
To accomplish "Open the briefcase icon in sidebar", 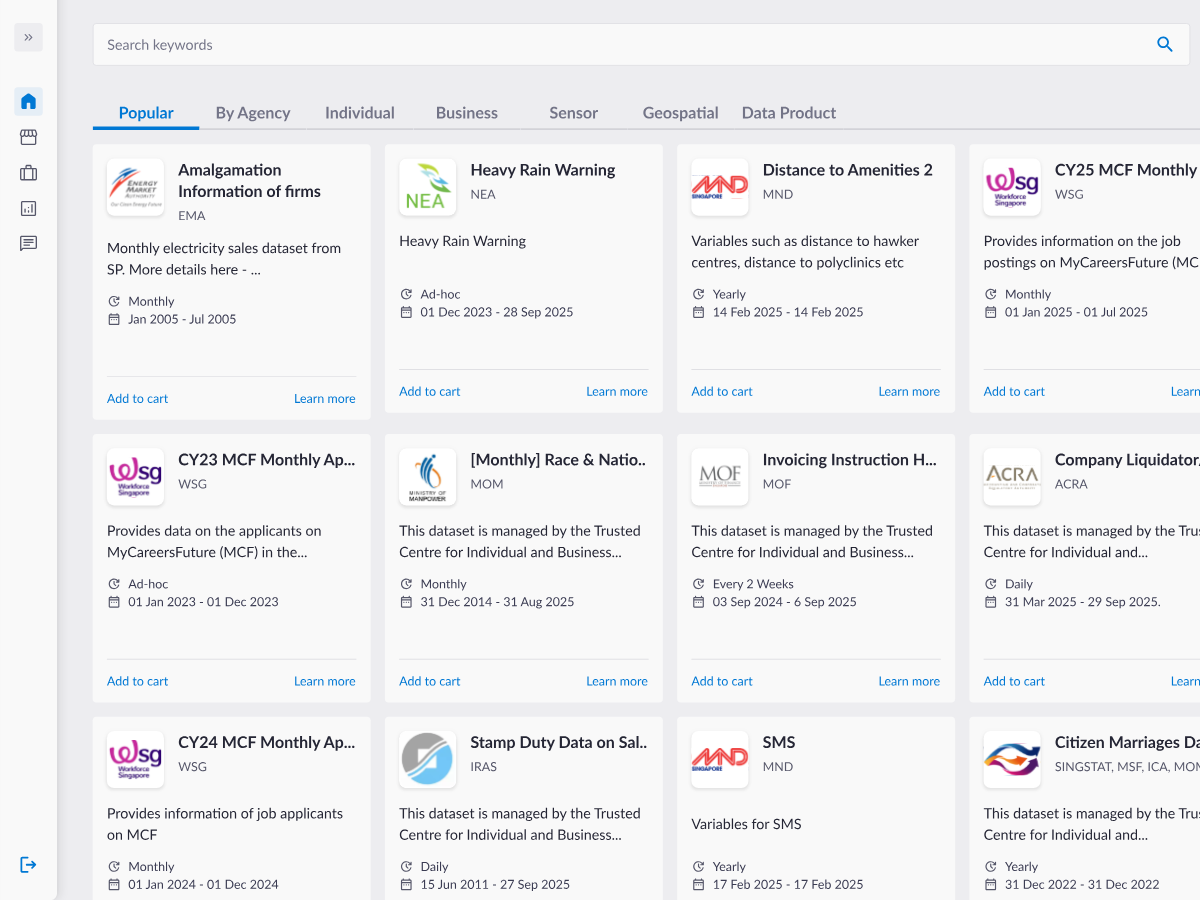I will tap(28, 173).
